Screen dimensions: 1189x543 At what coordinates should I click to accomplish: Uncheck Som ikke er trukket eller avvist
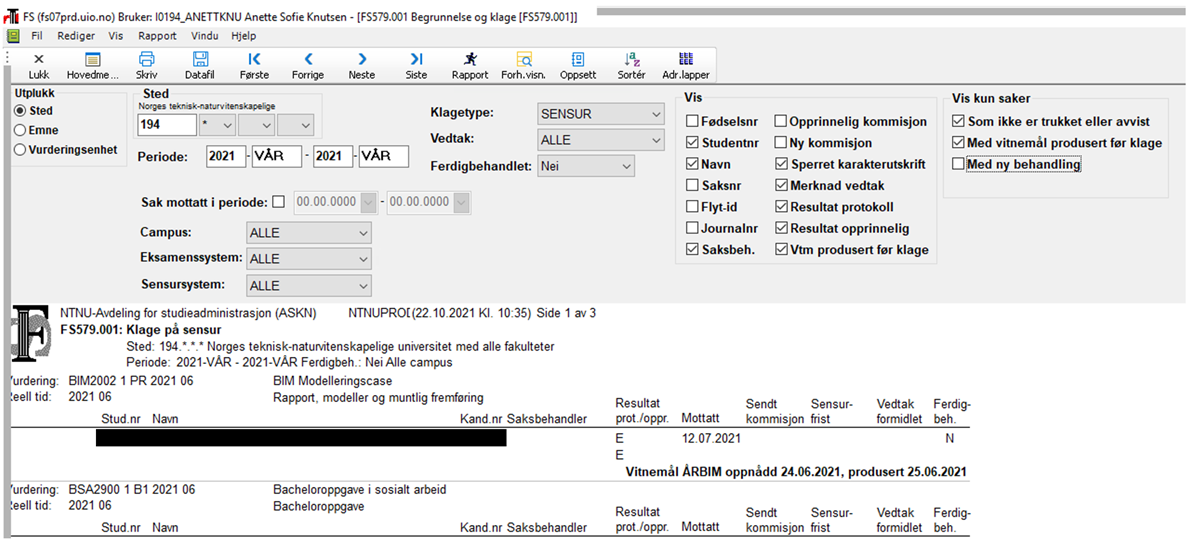(x=958, y=121)
